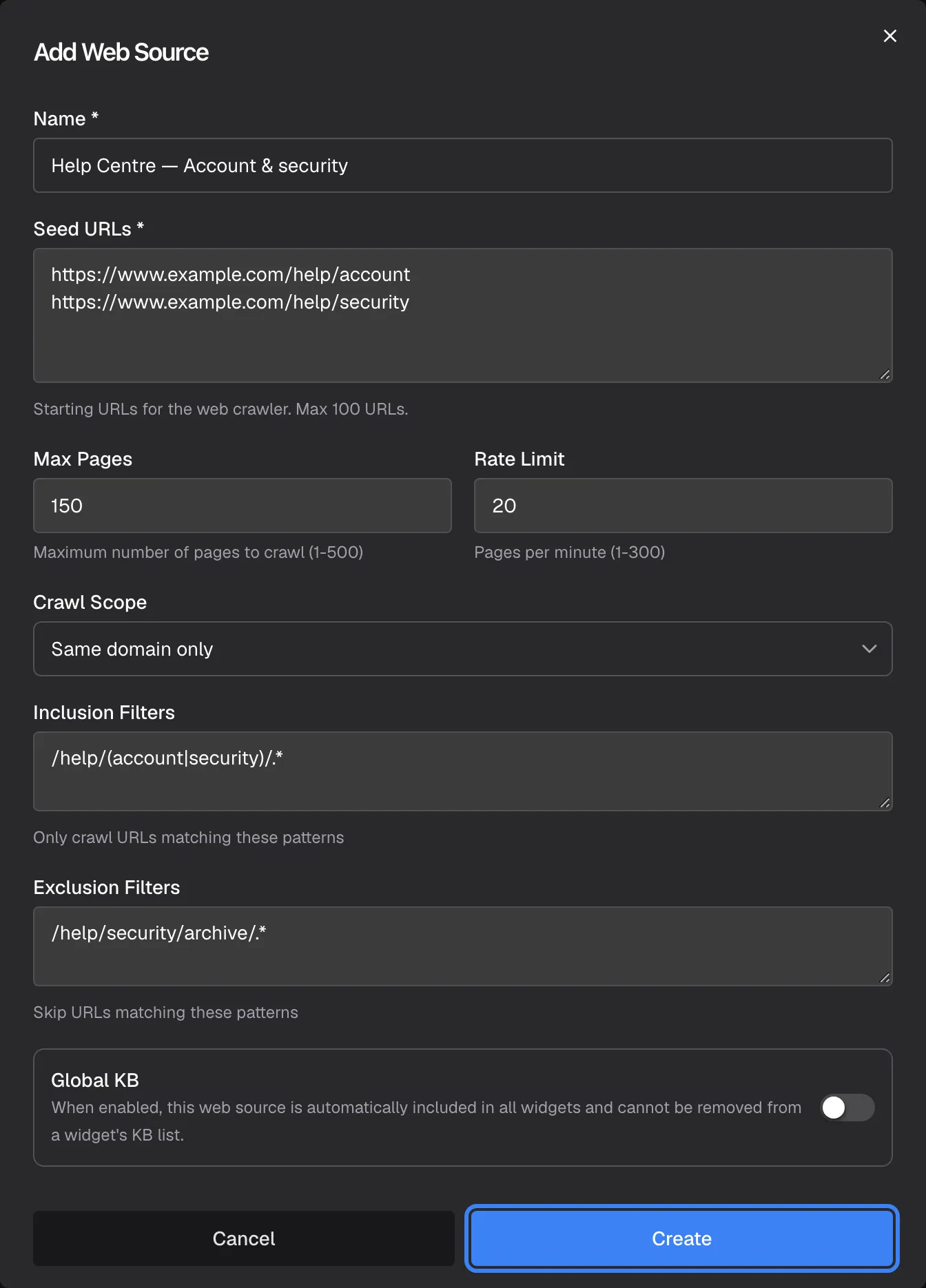
Task: Click the Name input field
Action: (463, 165)
